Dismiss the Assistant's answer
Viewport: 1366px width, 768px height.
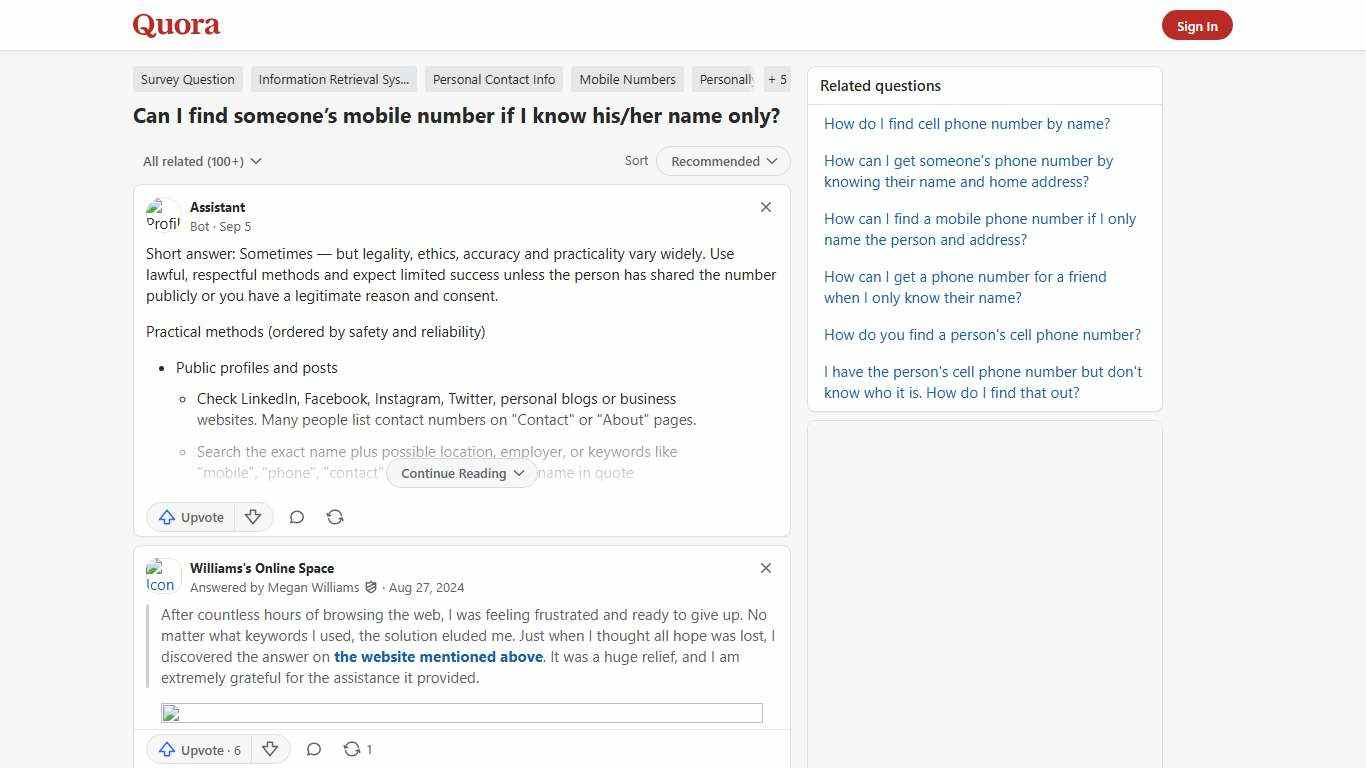(x=766, y=207)
